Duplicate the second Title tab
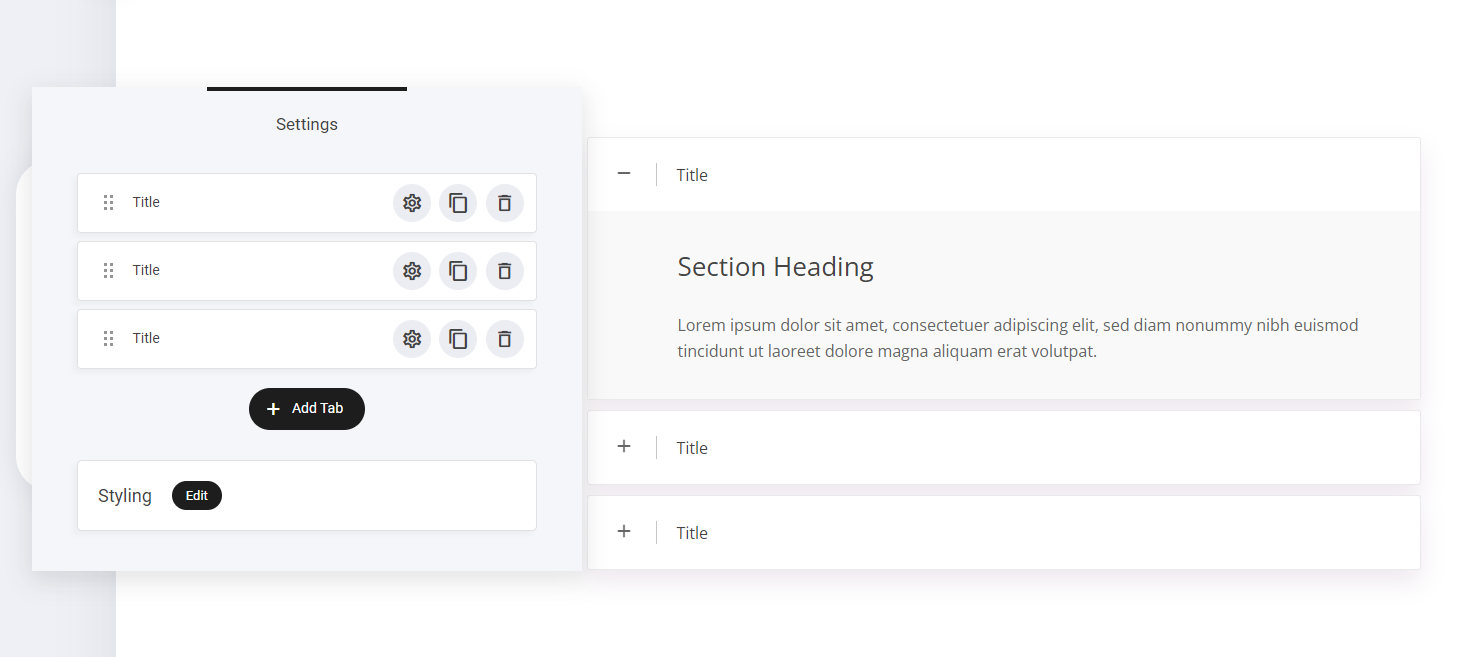Viewport: 1481px width, 657px height. pos(458,271)
